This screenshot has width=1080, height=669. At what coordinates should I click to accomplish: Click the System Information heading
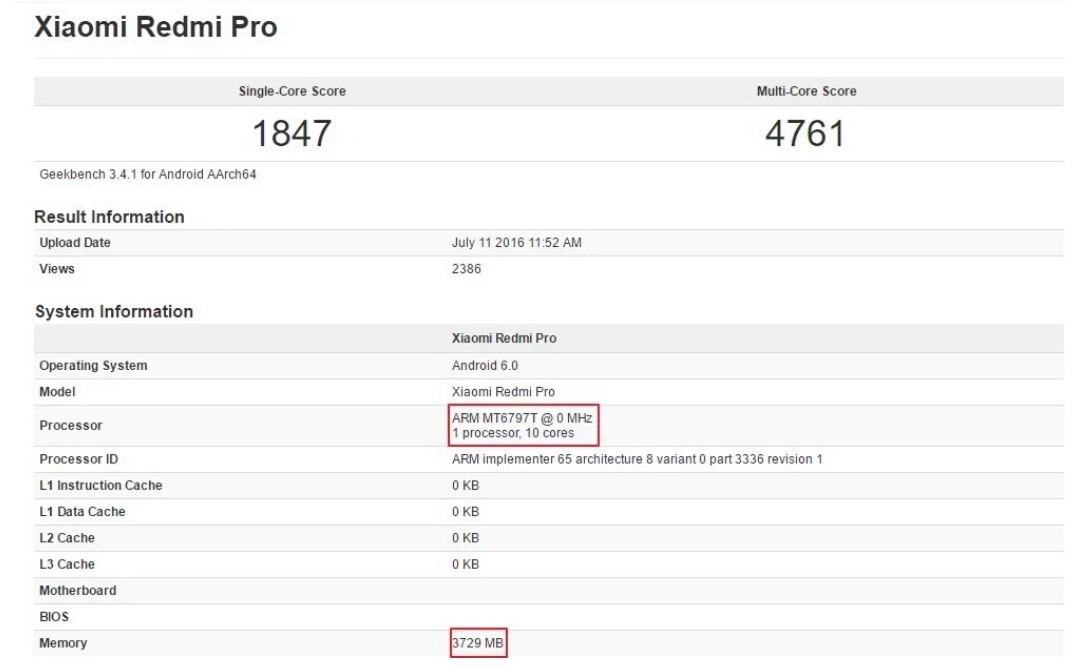pyautogui.click(x=114, y=311)
